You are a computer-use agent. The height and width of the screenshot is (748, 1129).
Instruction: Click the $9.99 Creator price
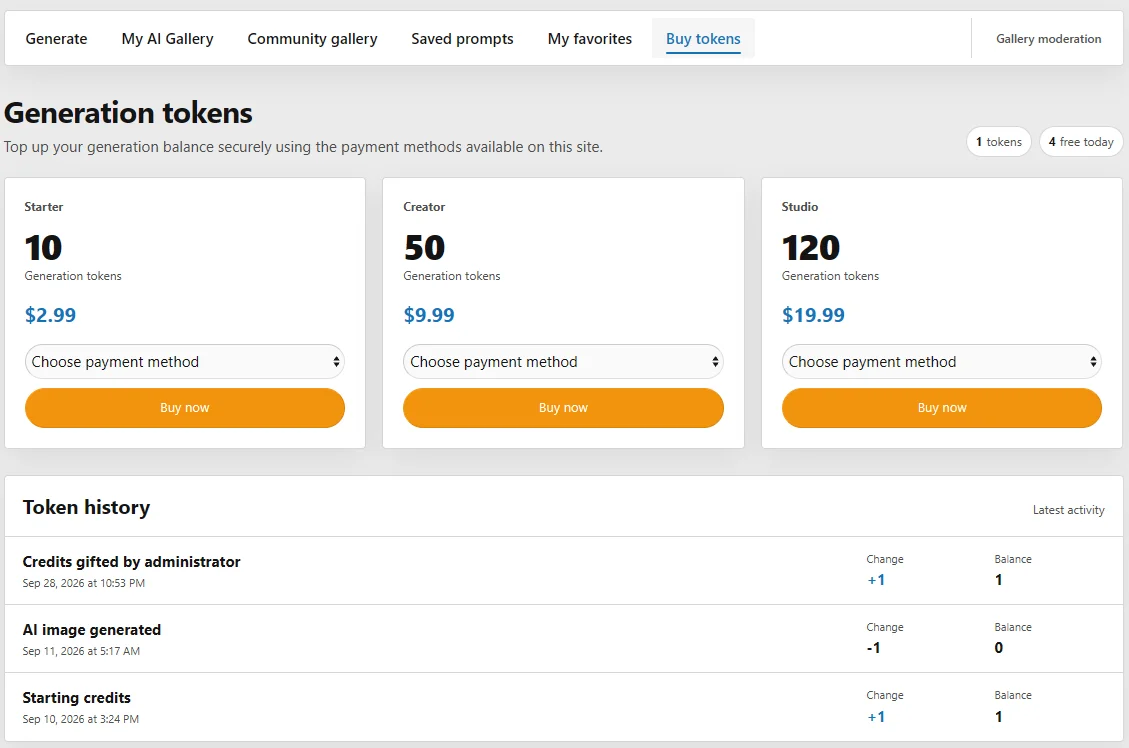(429, 315)
